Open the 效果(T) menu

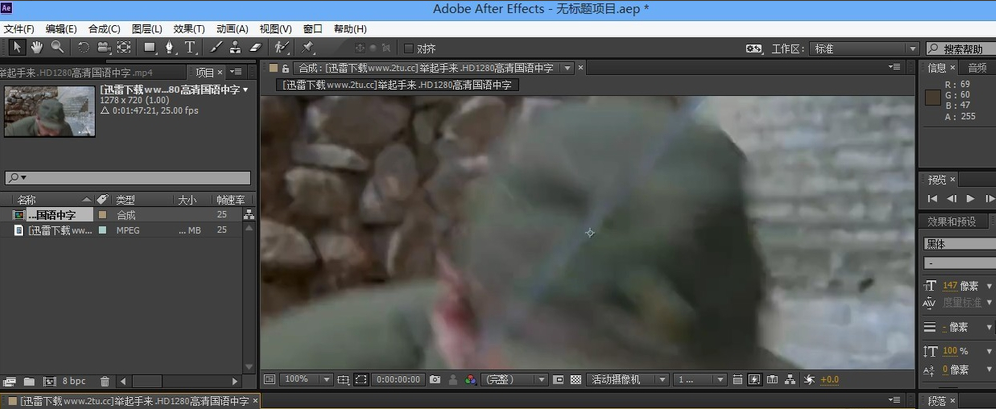[x=189, y=29]
